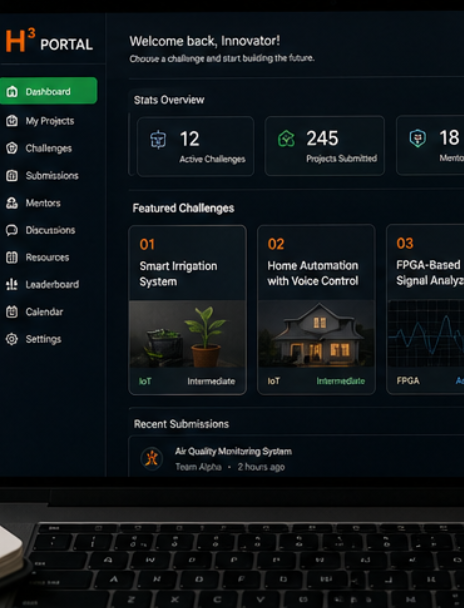
Task: Click the Calendar sidebar icon
Action: 12,312
